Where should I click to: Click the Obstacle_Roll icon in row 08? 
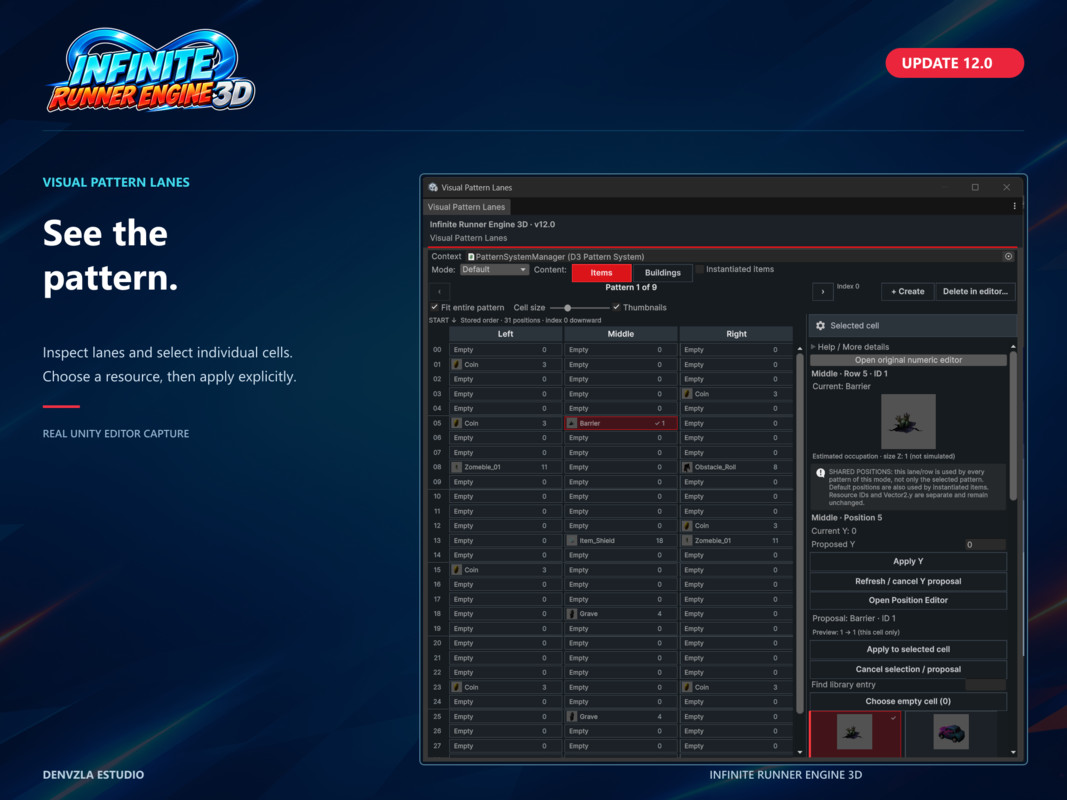(687, 467)
